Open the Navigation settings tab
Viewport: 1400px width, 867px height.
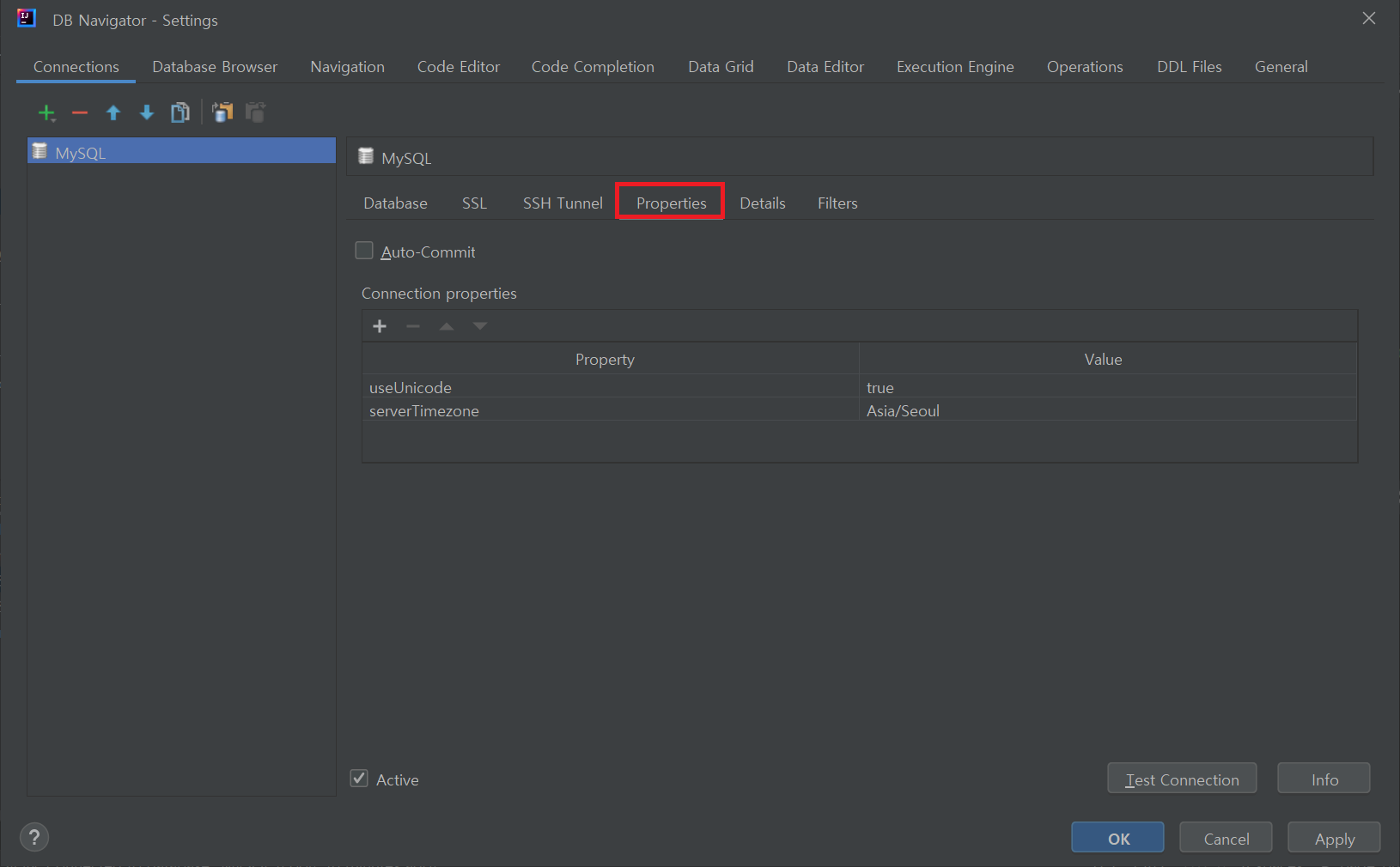click(348, 67)
